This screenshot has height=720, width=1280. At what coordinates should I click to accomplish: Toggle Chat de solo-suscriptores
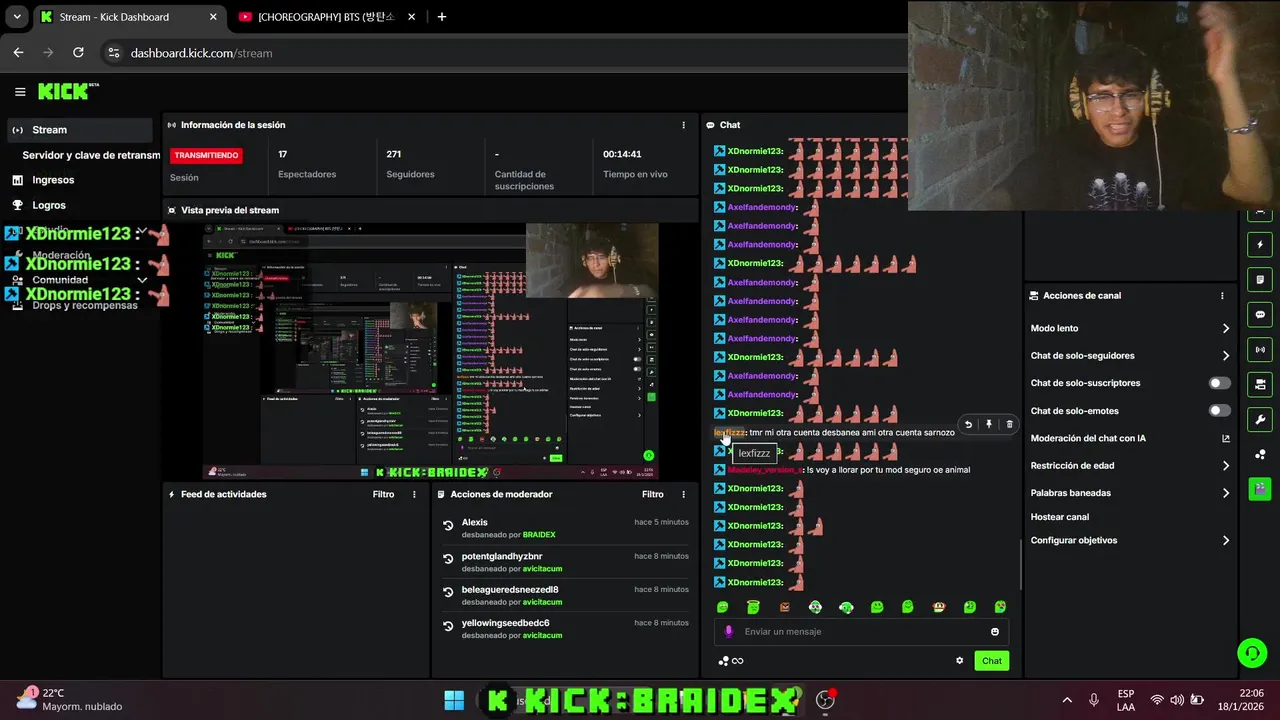[1219, 383]
